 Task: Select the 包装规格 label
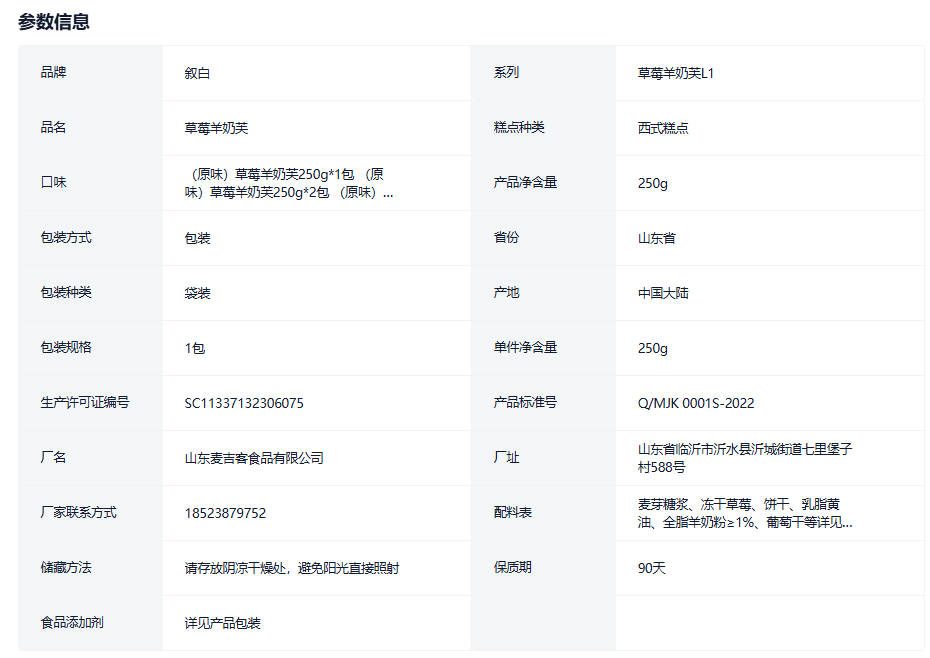66,347
